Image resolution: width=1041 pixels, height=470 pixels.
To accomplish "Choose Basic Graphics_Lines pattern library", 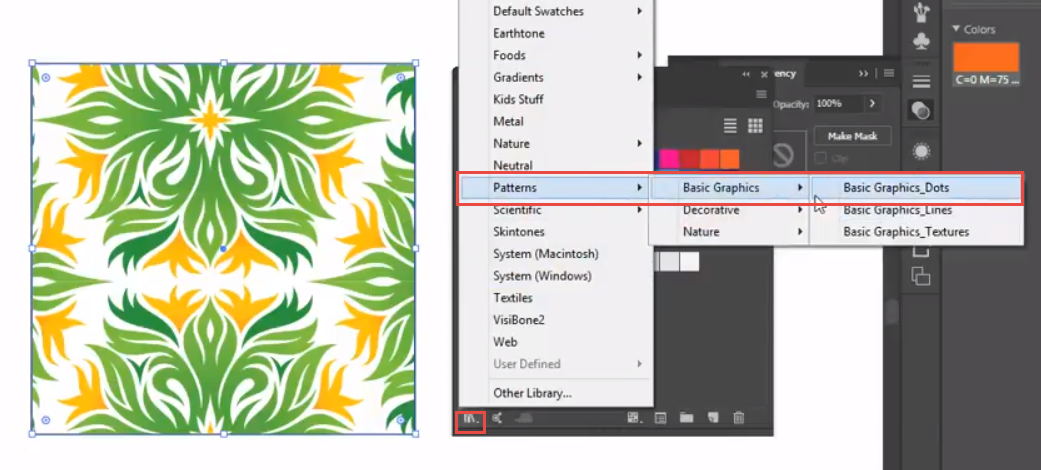I will [x=897, y=210].
